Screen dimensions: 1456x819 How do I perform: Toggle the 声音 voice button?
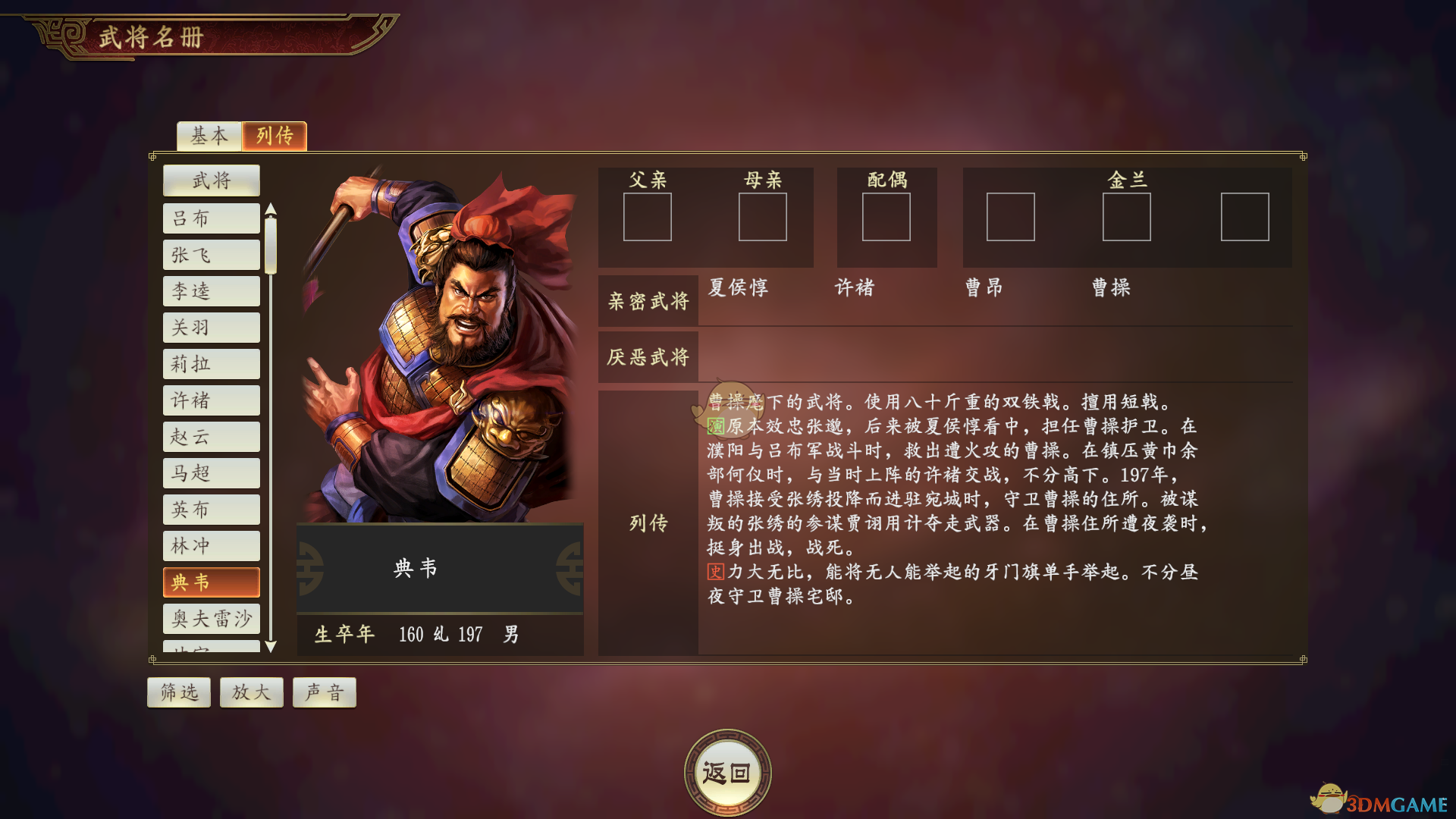coord(325,692)
